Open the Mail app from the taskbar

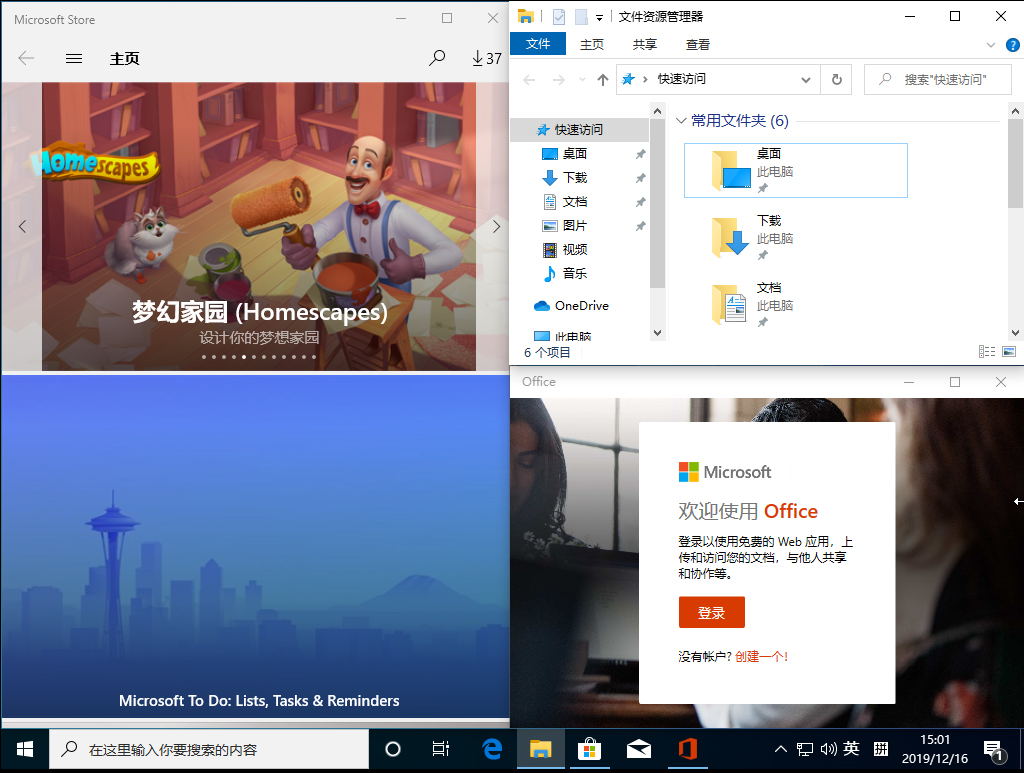click(x=638, y=749)
